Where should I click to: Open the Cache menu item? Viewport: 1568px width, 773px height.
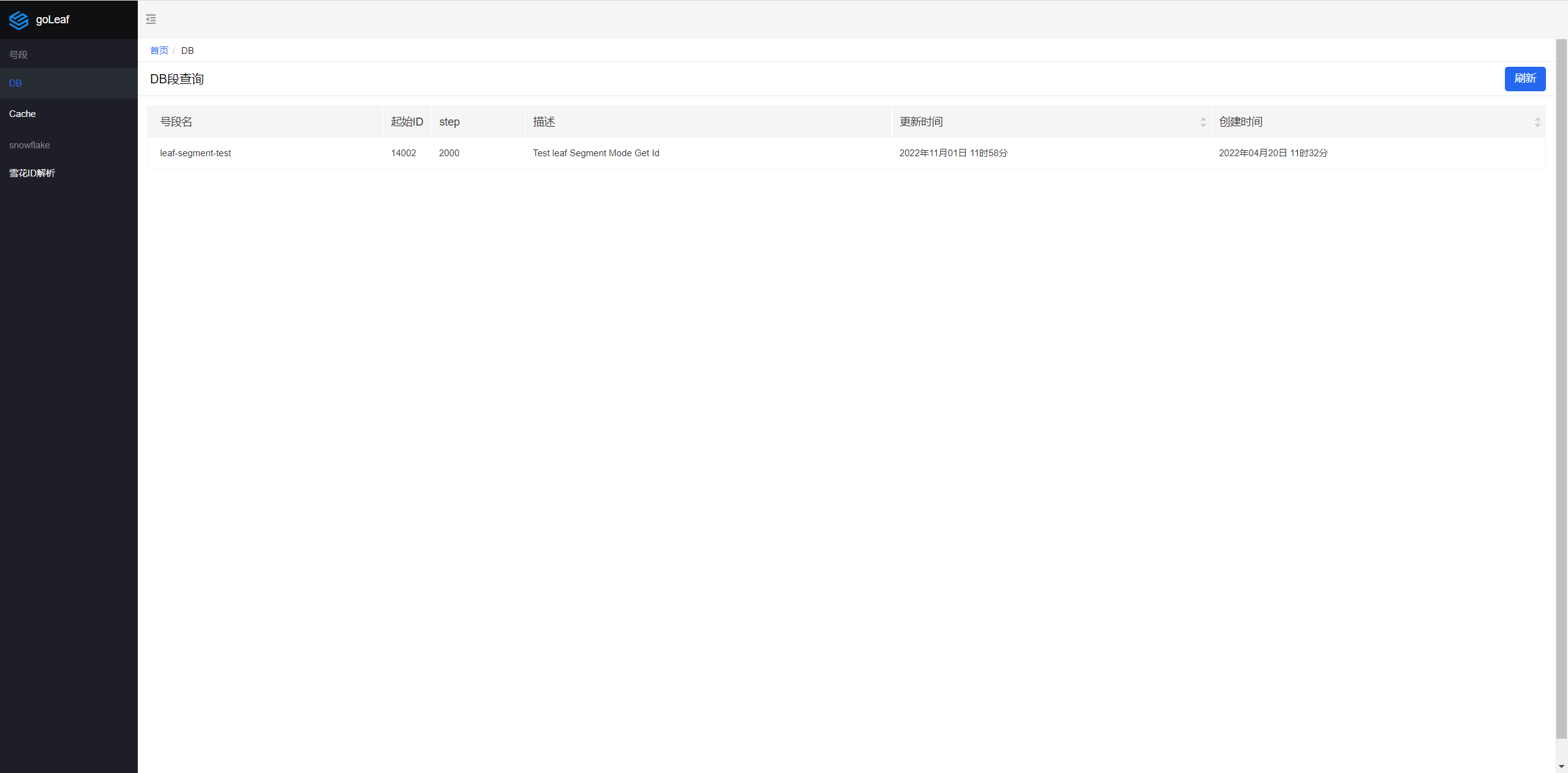tap(69, 114)
